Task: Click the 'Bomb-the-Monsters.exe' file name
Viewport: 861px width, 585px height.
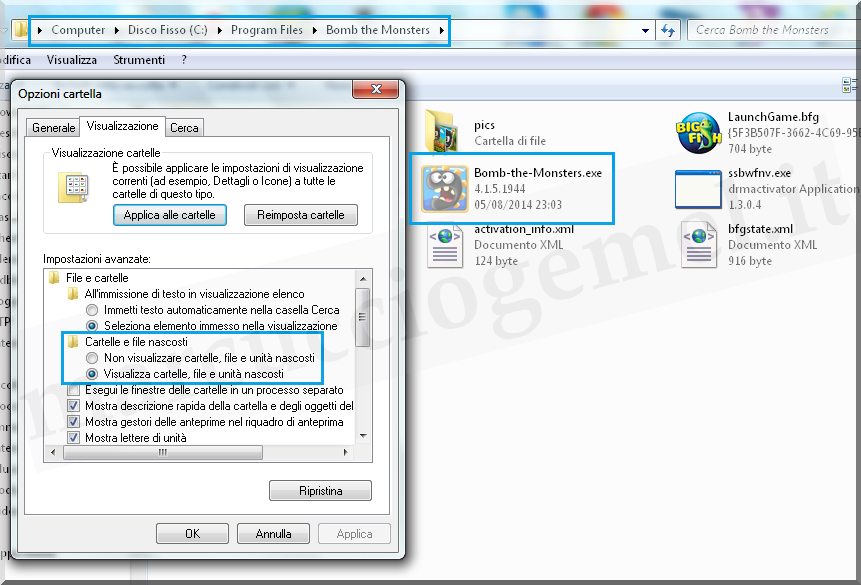Action: click(538, 172)
